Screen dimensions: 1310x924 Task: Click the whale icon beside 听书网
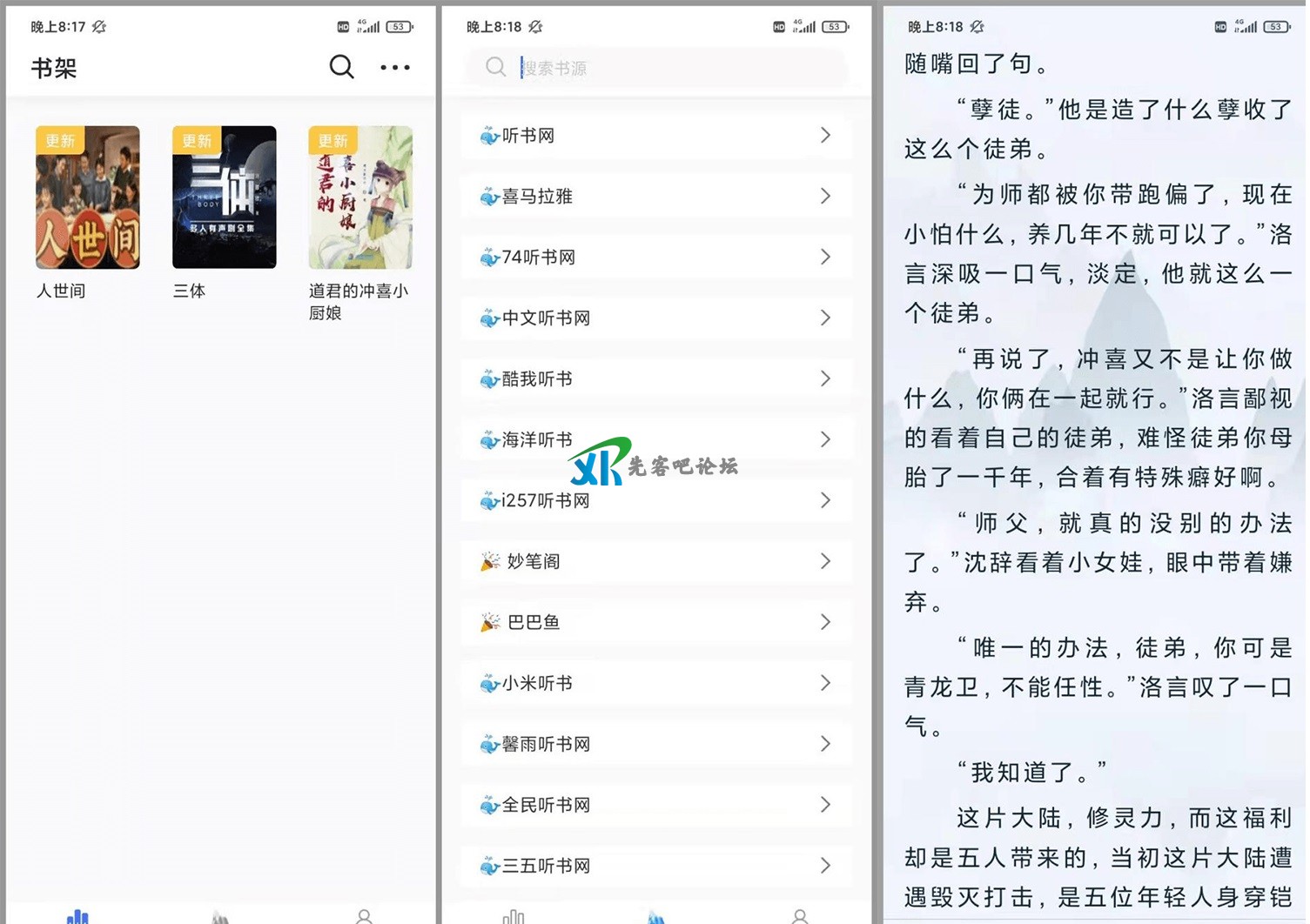pyautogui.click(x=489, y=136)
